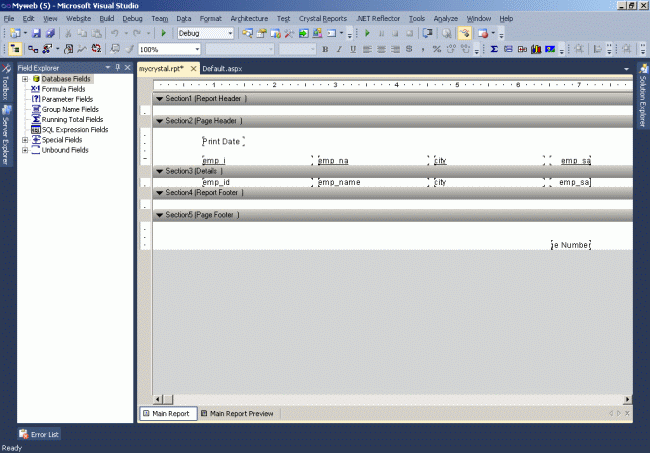Image resolution: width=650 pixels, height=453 pixels.
Task: Click the horizontal scrollbar thumb of report
Action: point(168,400)
